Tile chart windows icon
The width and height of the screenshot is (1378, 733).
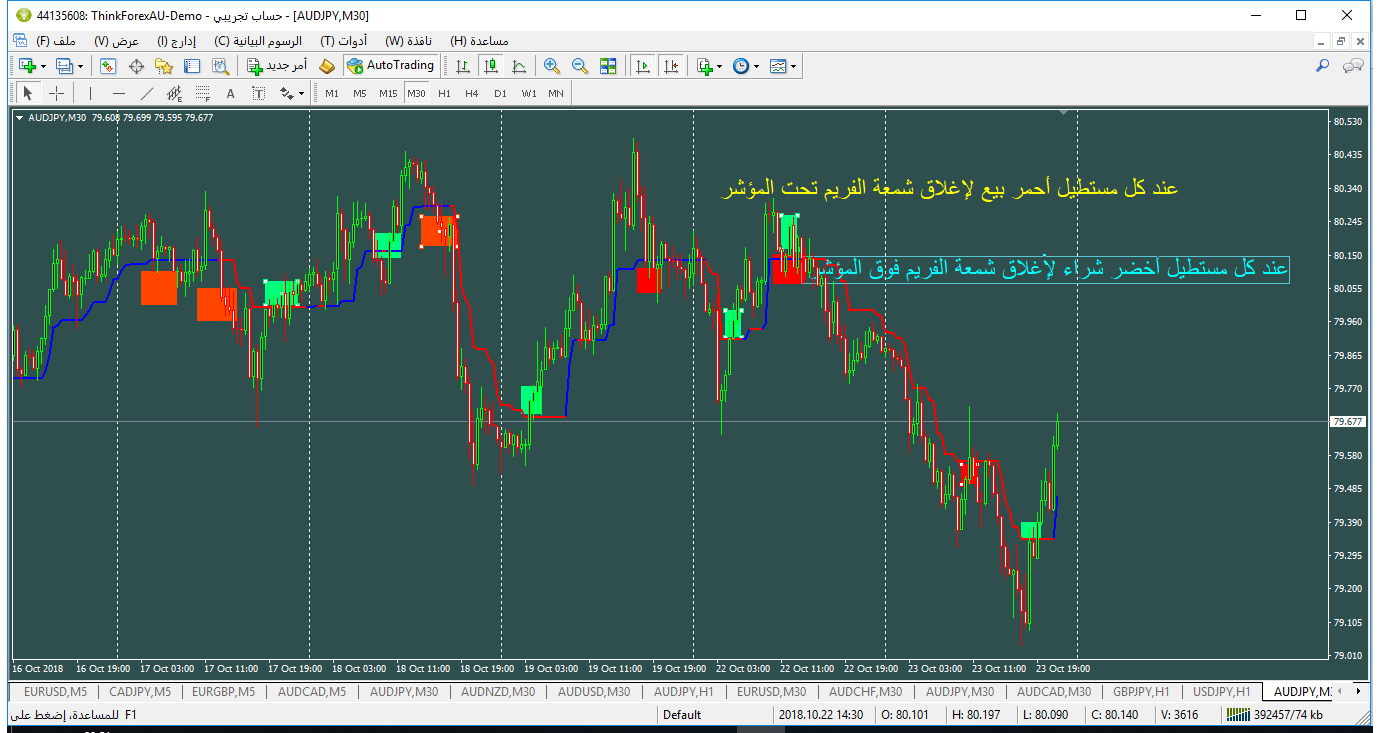[x=608, y=66]
